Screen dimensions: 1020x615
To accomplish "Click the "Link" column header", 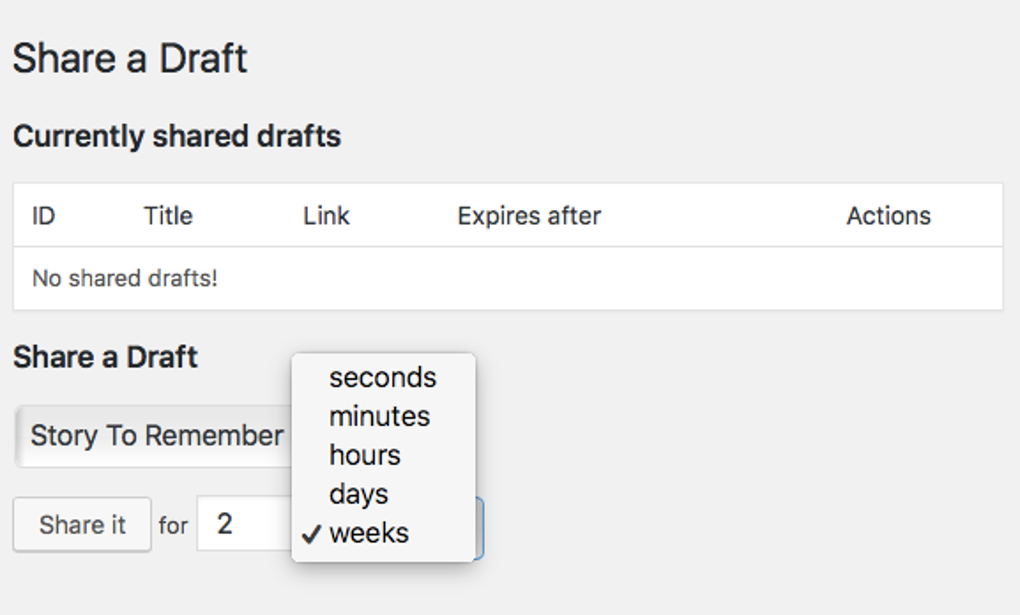I will [325, 215].
